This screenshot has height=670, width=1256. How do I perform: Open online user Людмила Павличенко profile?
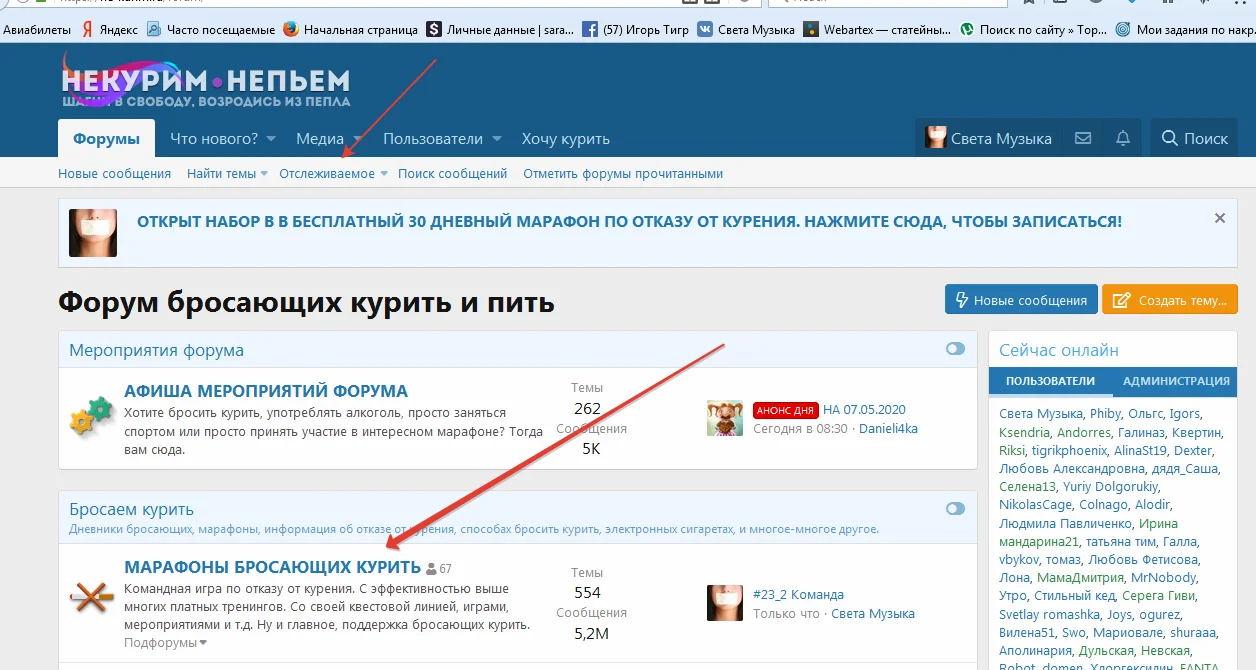point(1064,523)
